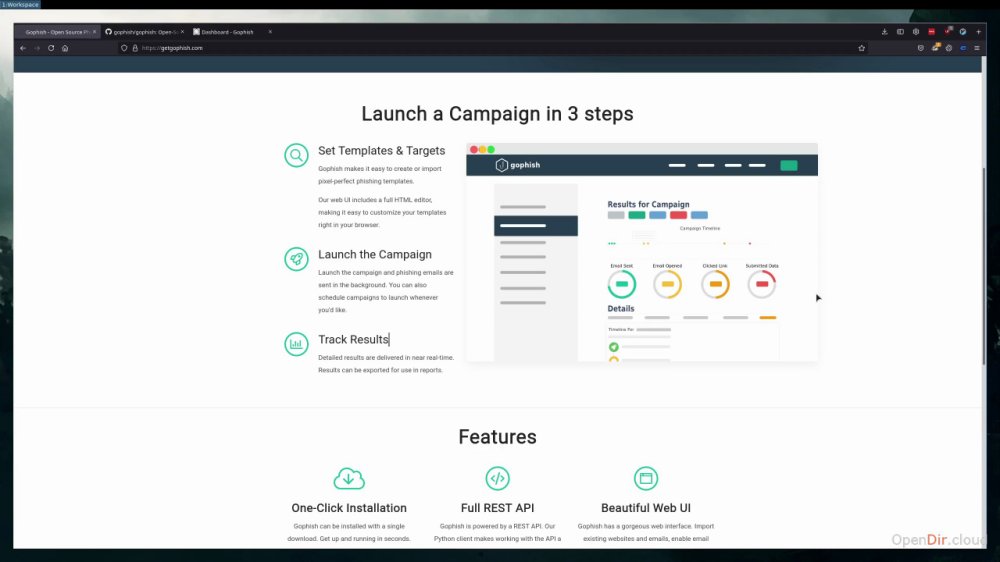Reload the getgophish.com page
This screenshot has height=562, width=1000.
[x=51, y=48]
